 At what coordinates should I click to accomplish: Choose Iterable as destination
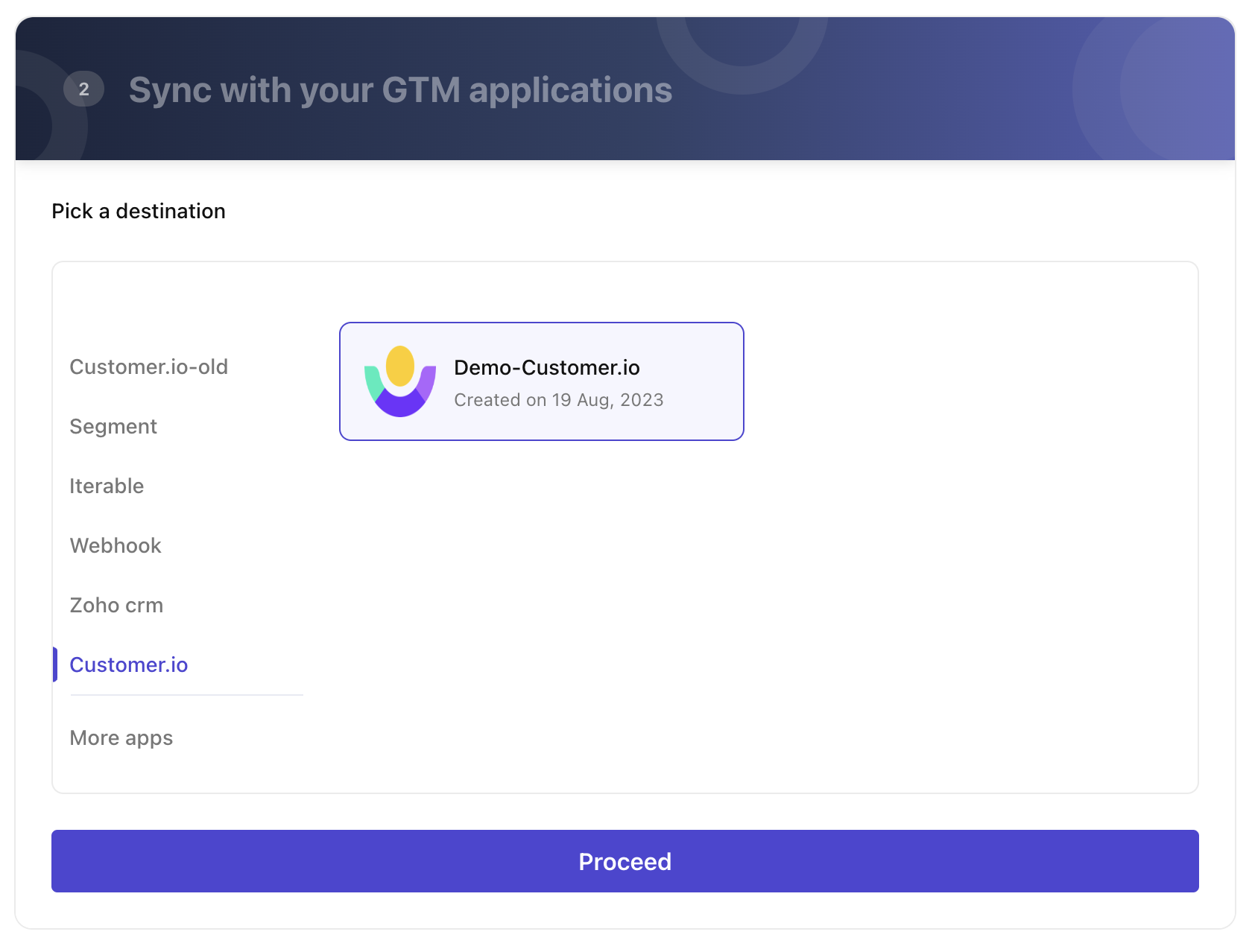coord(107,486)
